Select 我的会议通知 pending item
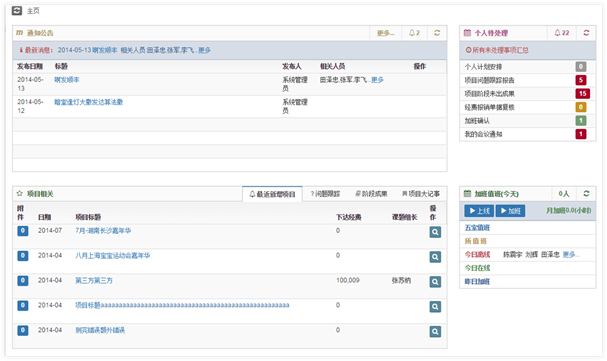The width and height of the screenshot is (607, 361). click(483, 134)
